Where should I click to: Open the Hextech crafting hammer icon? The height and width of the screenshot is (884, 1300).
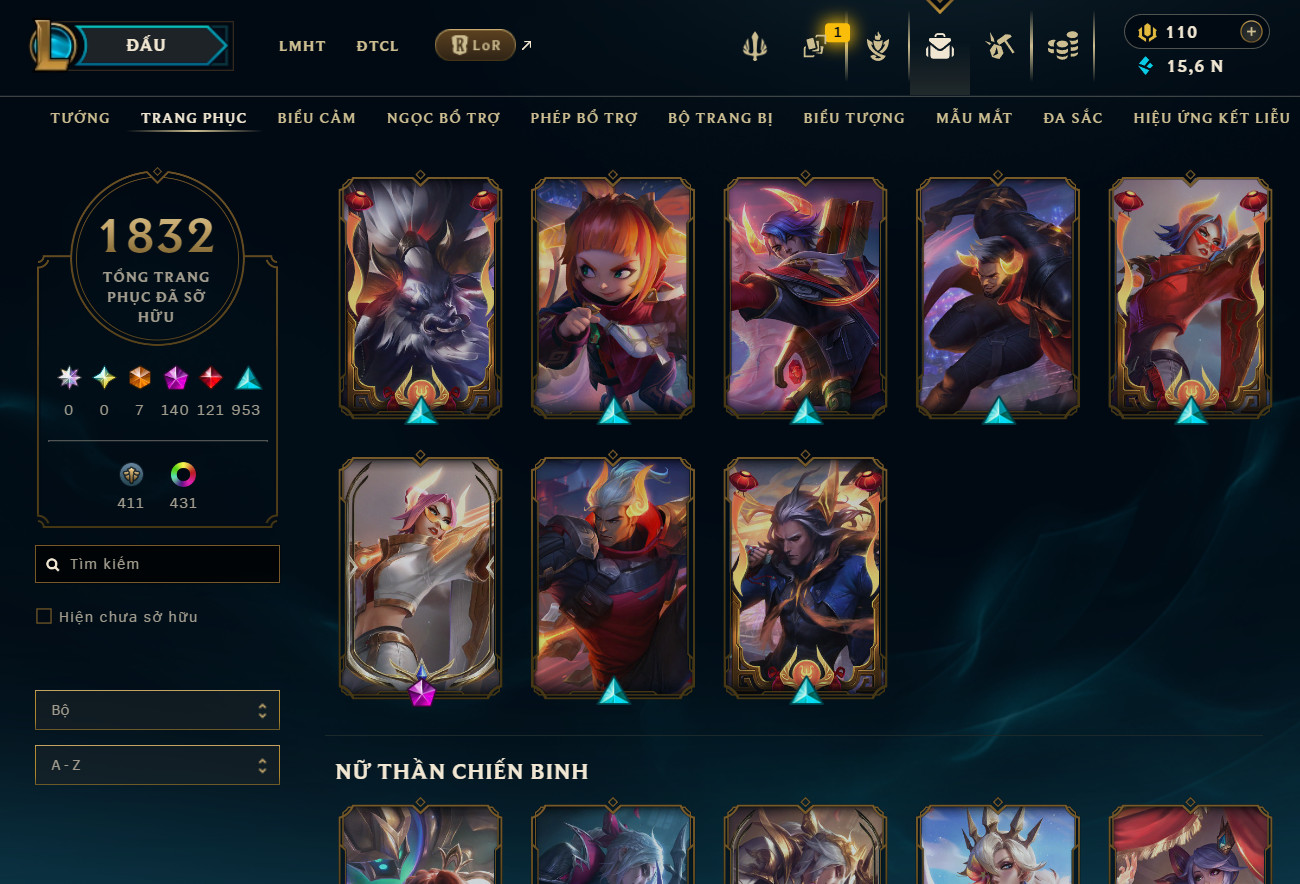[x=1000, y=46]
